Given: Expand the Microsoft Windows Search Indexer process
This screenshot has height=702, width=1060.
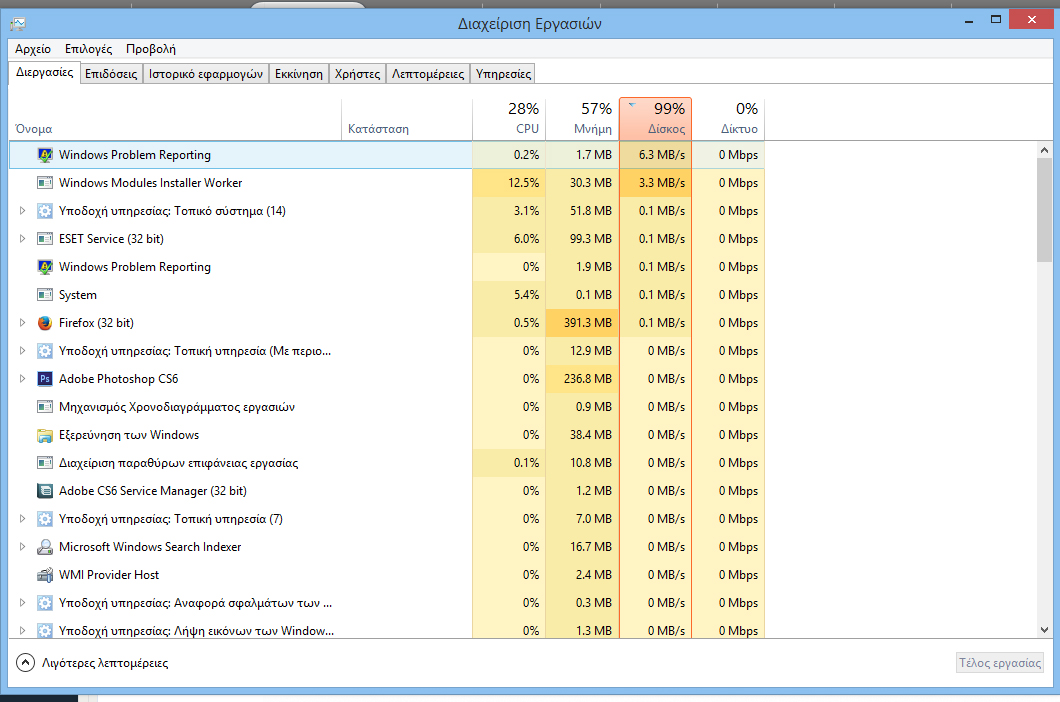Looking at the screenshot, I should point(22,547).
